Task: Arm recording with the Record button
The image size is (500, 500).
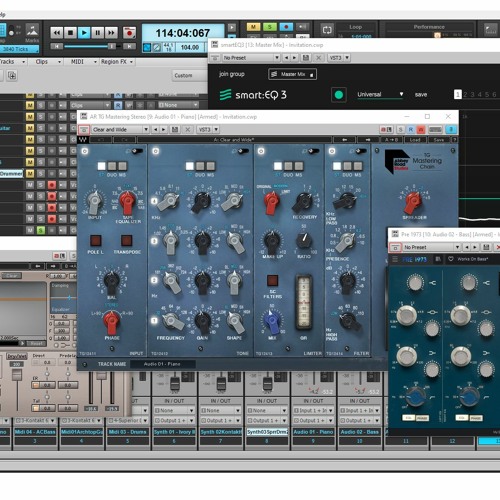Action: click(x=129, y=33)
